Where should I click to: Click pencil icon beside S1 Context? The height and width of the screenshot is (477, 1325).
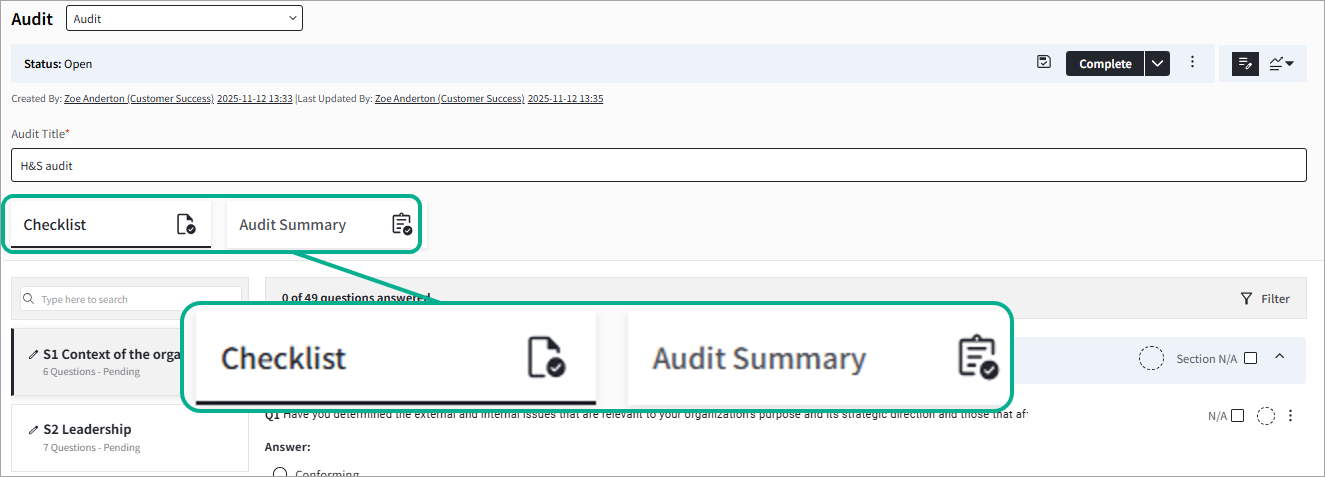34,354
